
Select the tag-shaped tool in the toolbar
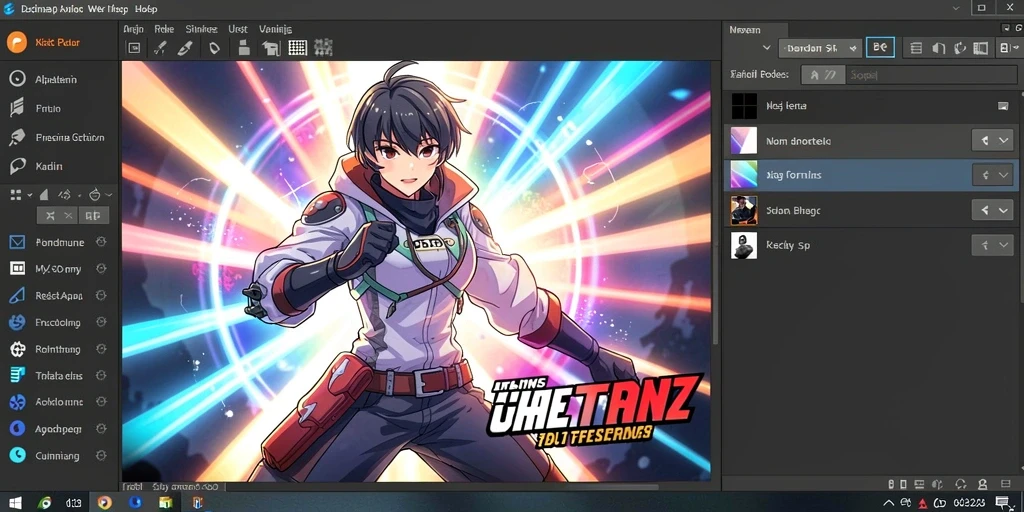[x=214, y=48]
